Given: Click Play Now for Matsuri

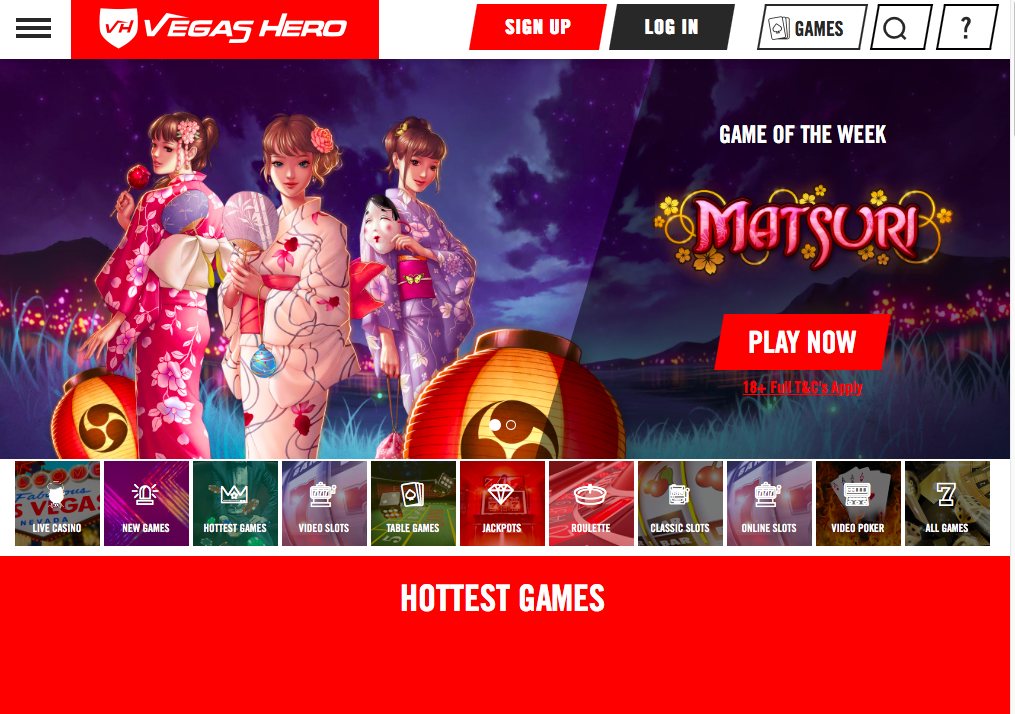Looking at the screenshot, I should [x=803, y=342].
